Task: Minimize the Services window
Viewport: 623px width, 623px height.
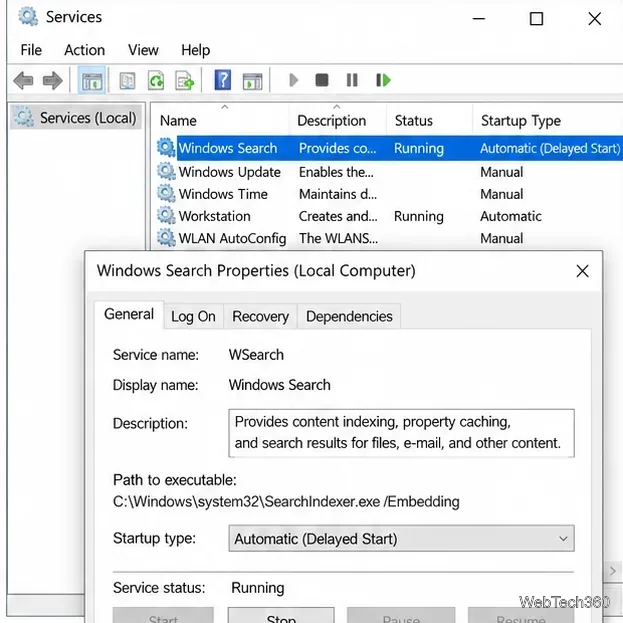Action: click(x=479, y=19)
